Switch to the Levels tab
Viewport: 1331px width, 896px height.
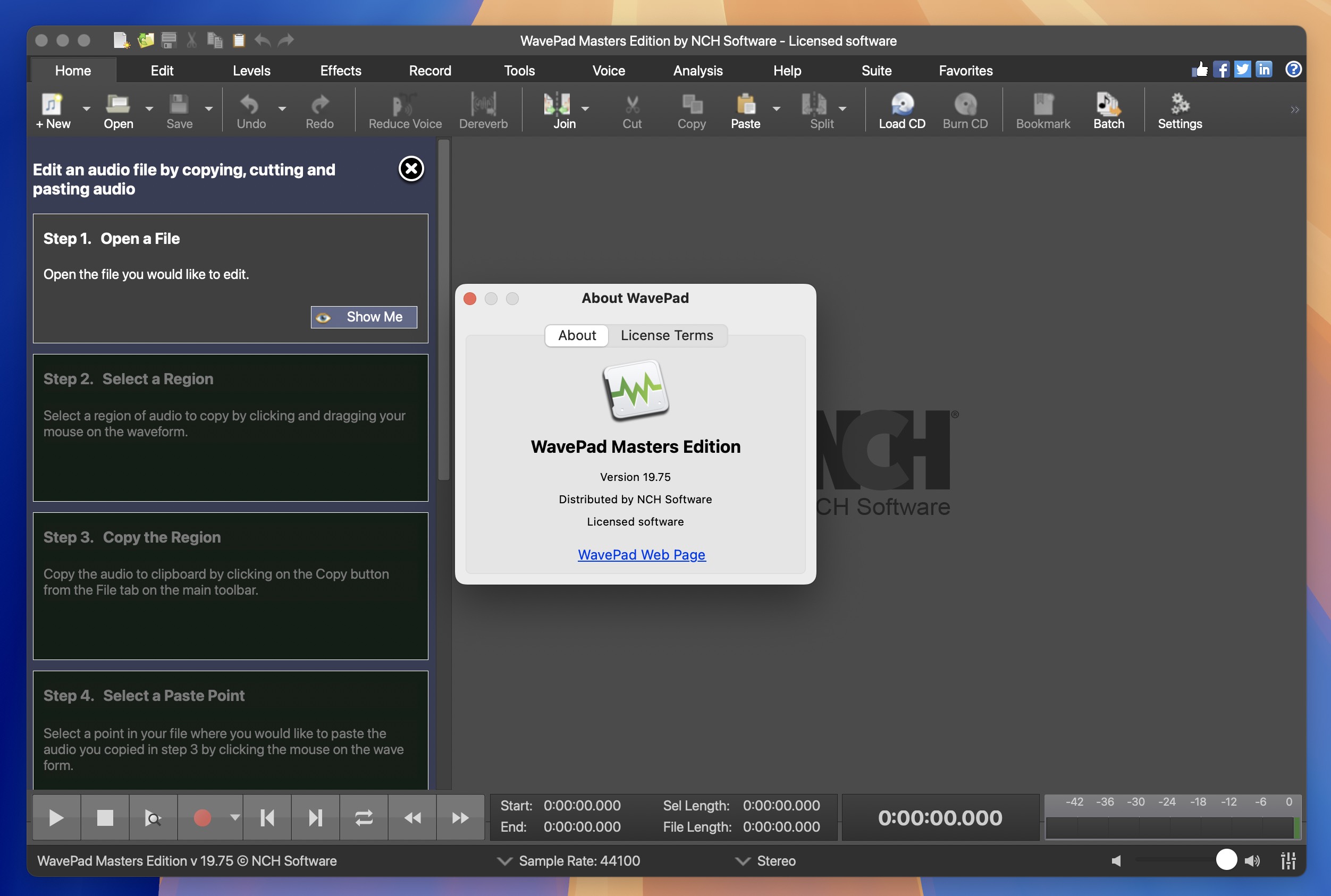tap(251, 70)
